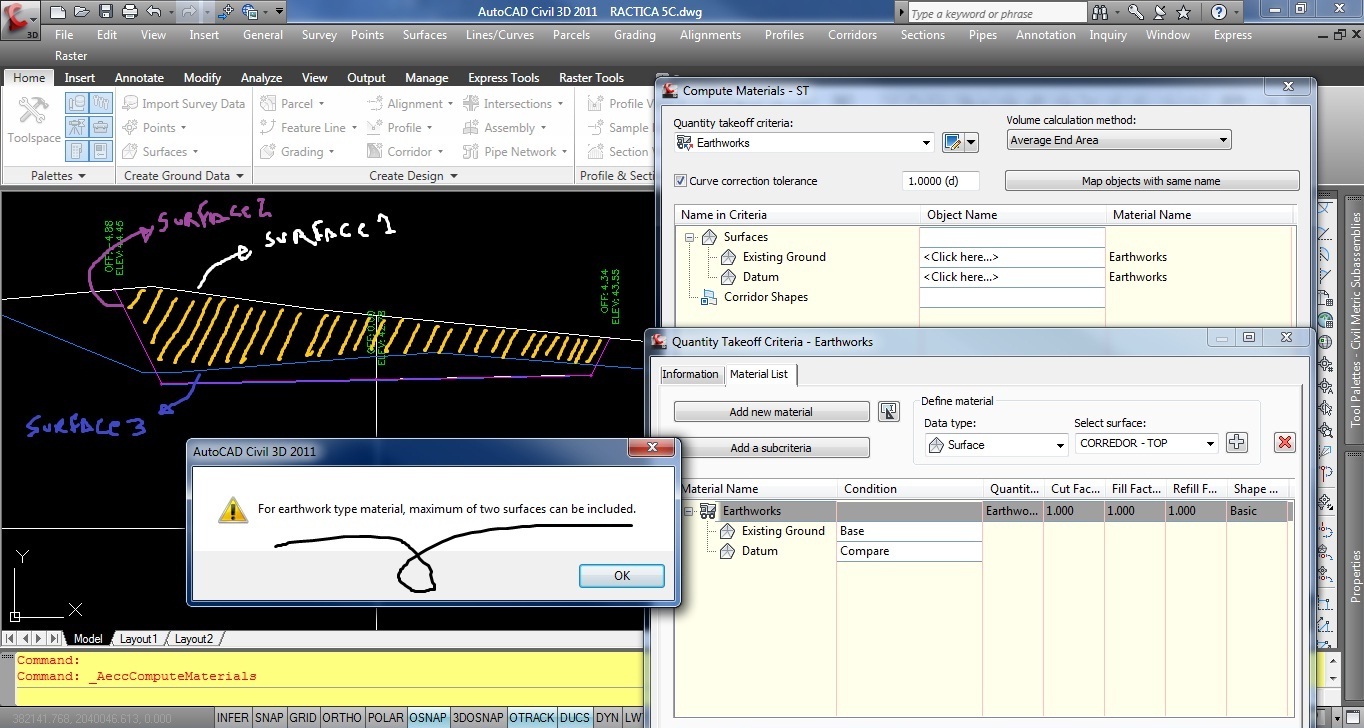This screenshot has width=1364, height=728.
Task: Click Map objects with same name
Action: pos(1151,182)
